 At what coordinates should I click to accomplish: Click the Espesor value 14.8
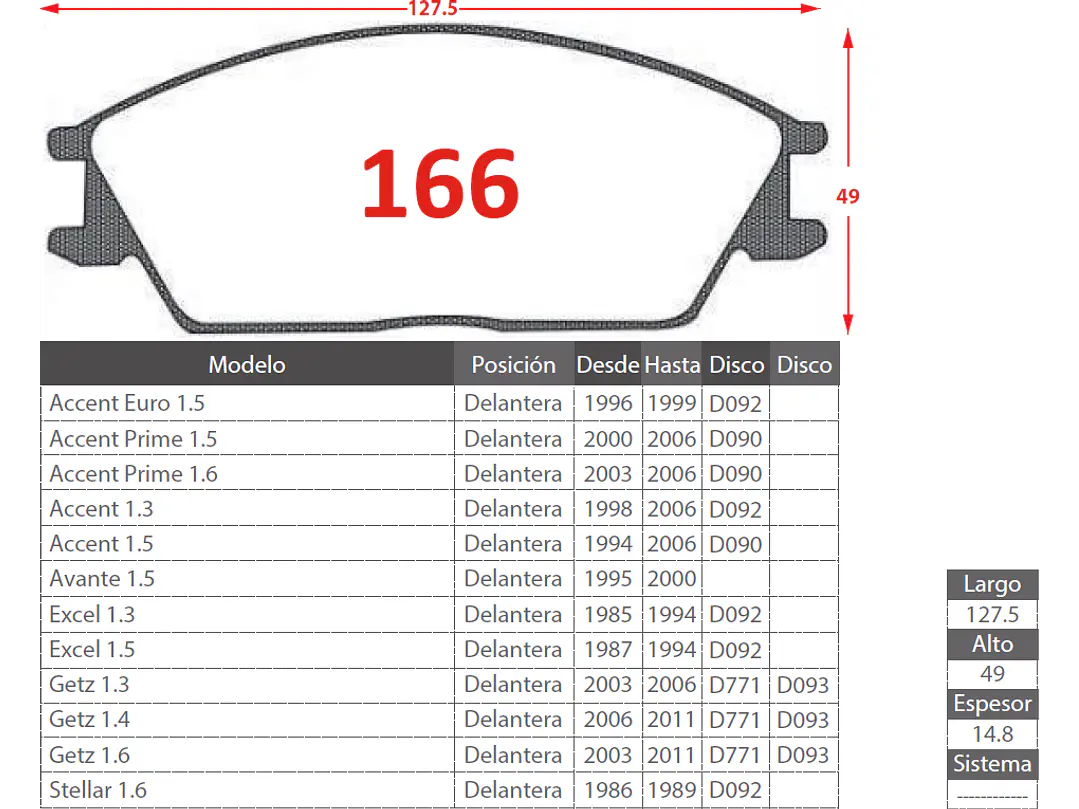click(992, 733)
